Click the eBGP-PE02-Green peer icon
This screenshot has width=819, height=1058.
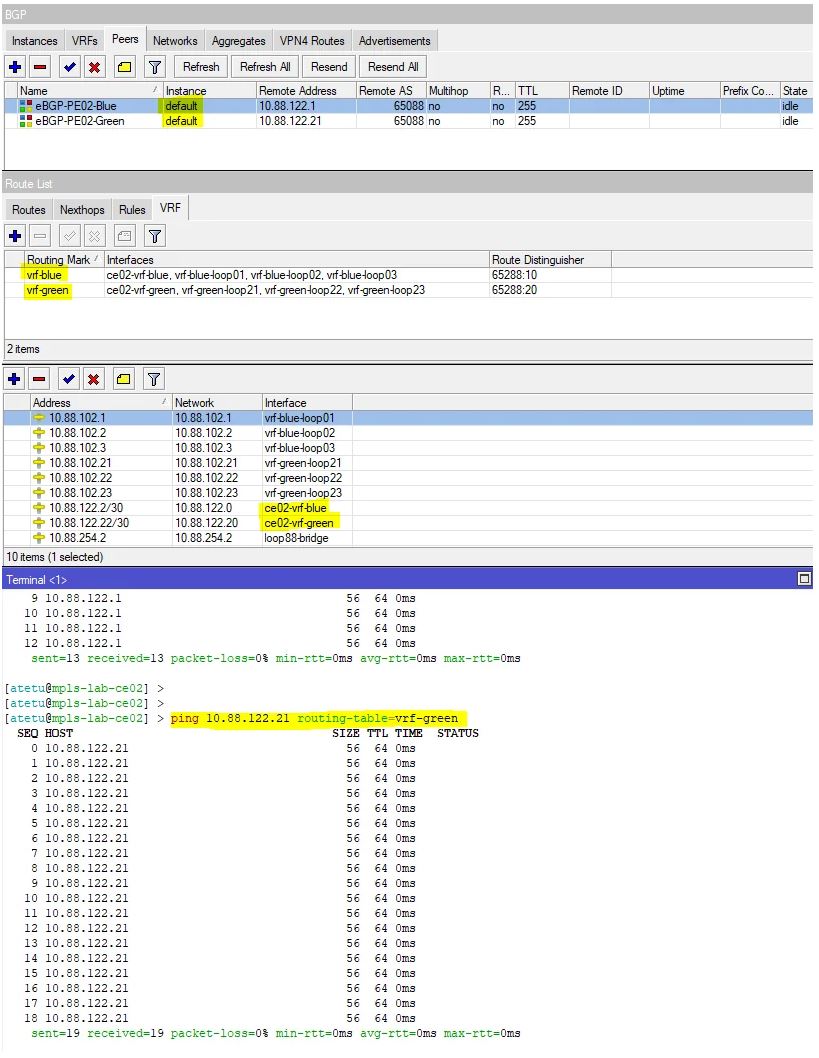26,121
